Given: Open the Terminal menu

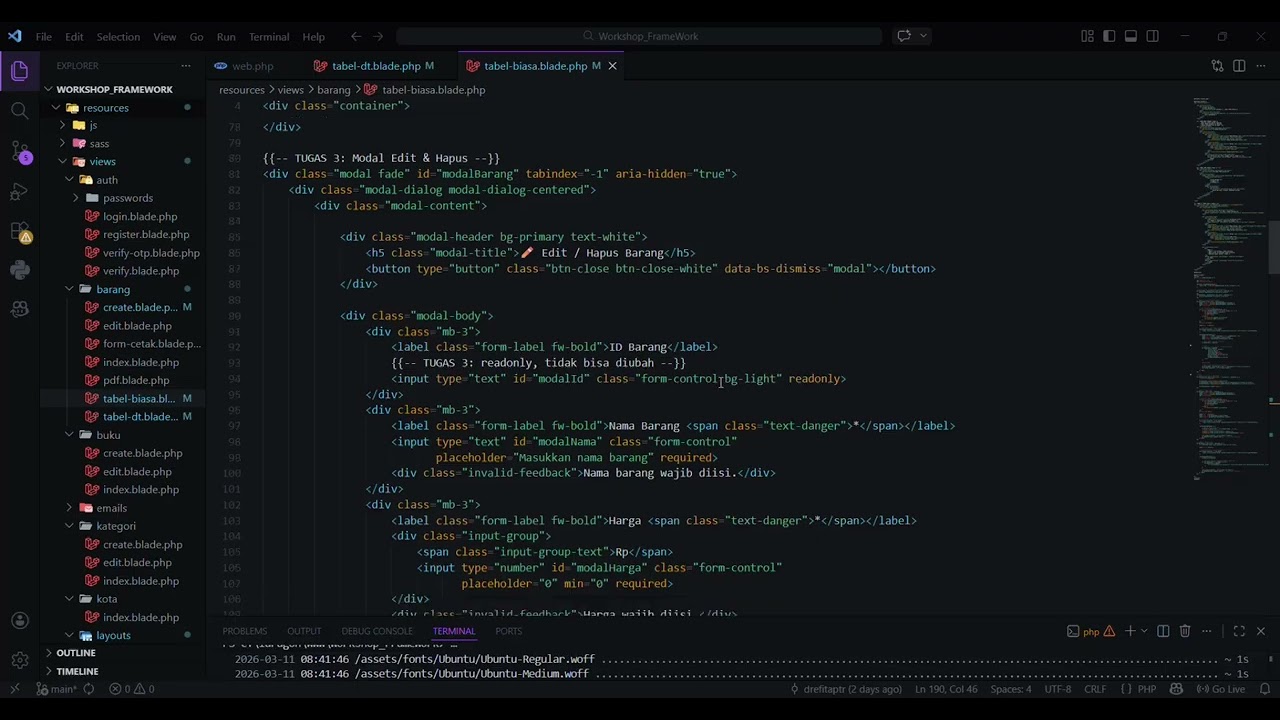Looking at the screenshot, I should 269,37.
